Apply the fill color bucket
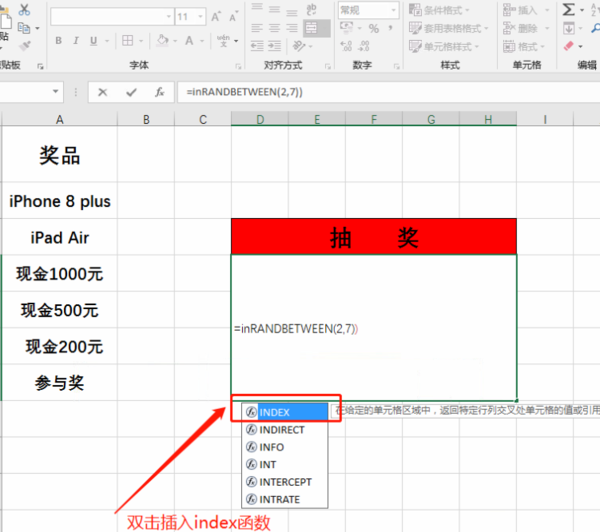The width and height of the screenshot is (600, 532). [x=163, y=40]
